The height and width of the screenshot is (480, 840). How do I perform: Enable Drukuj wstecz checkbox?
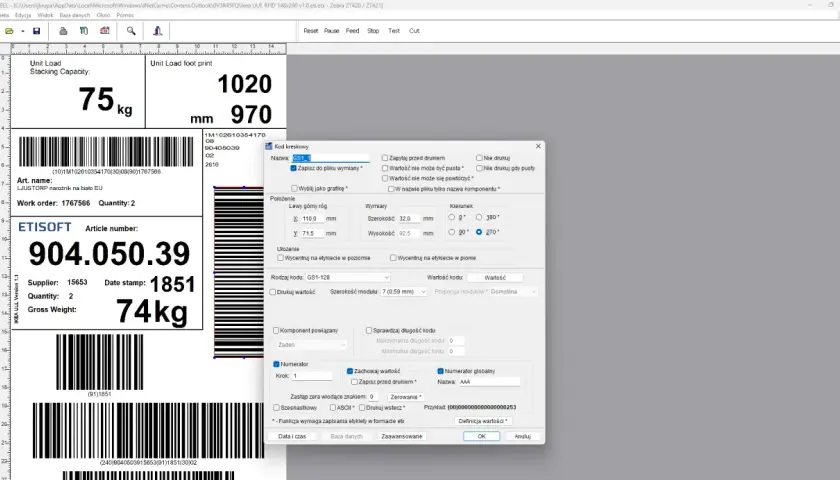(362, 408)
